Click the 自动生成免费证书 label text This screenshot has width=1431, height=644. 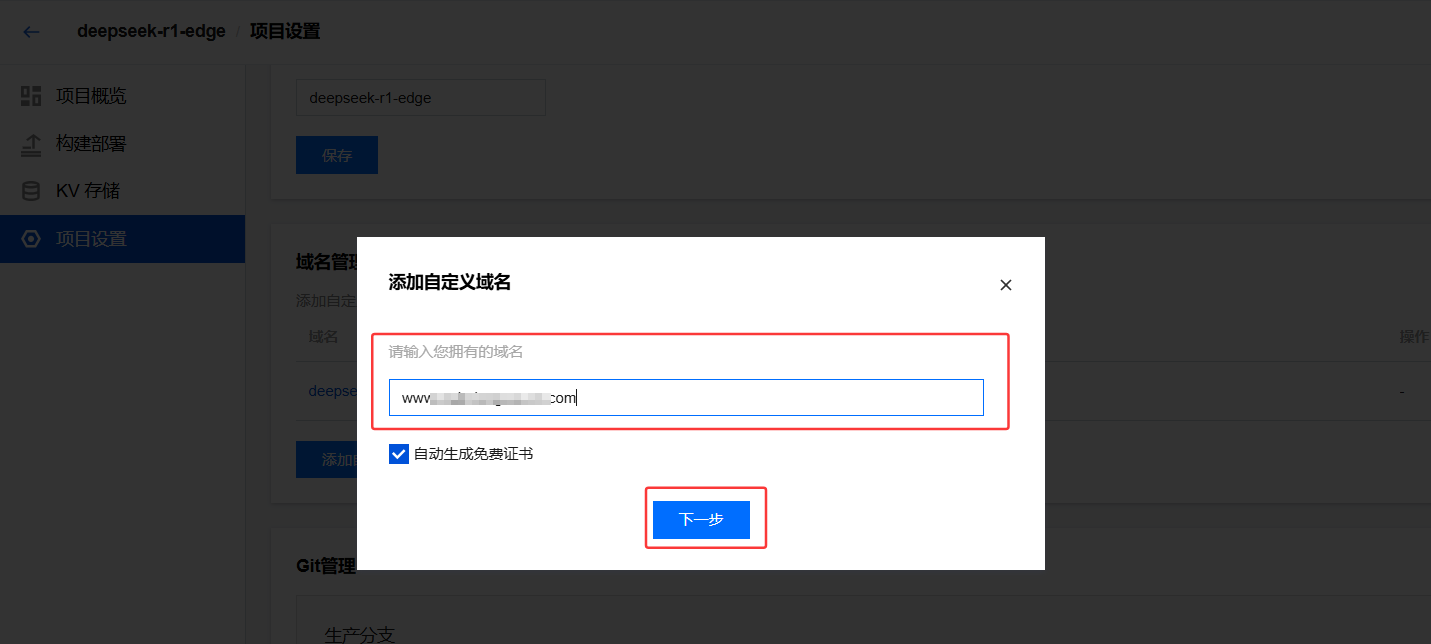[x=473, y=454]
